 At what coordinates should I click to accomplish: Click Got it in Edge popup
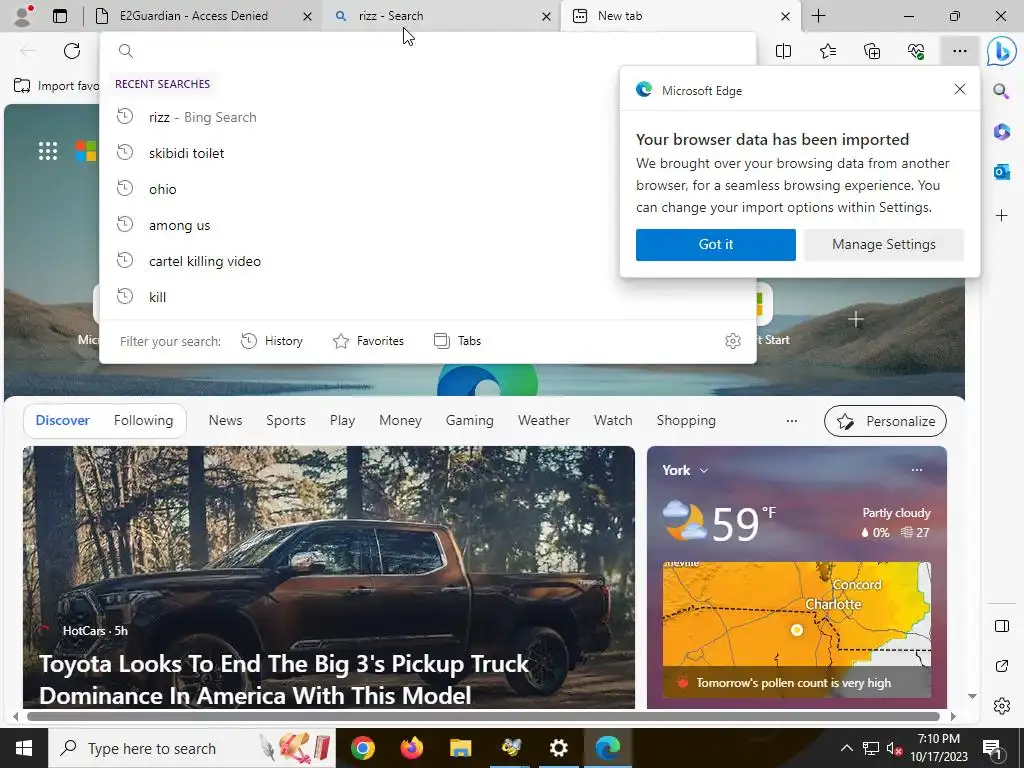(x=716, y=244)
